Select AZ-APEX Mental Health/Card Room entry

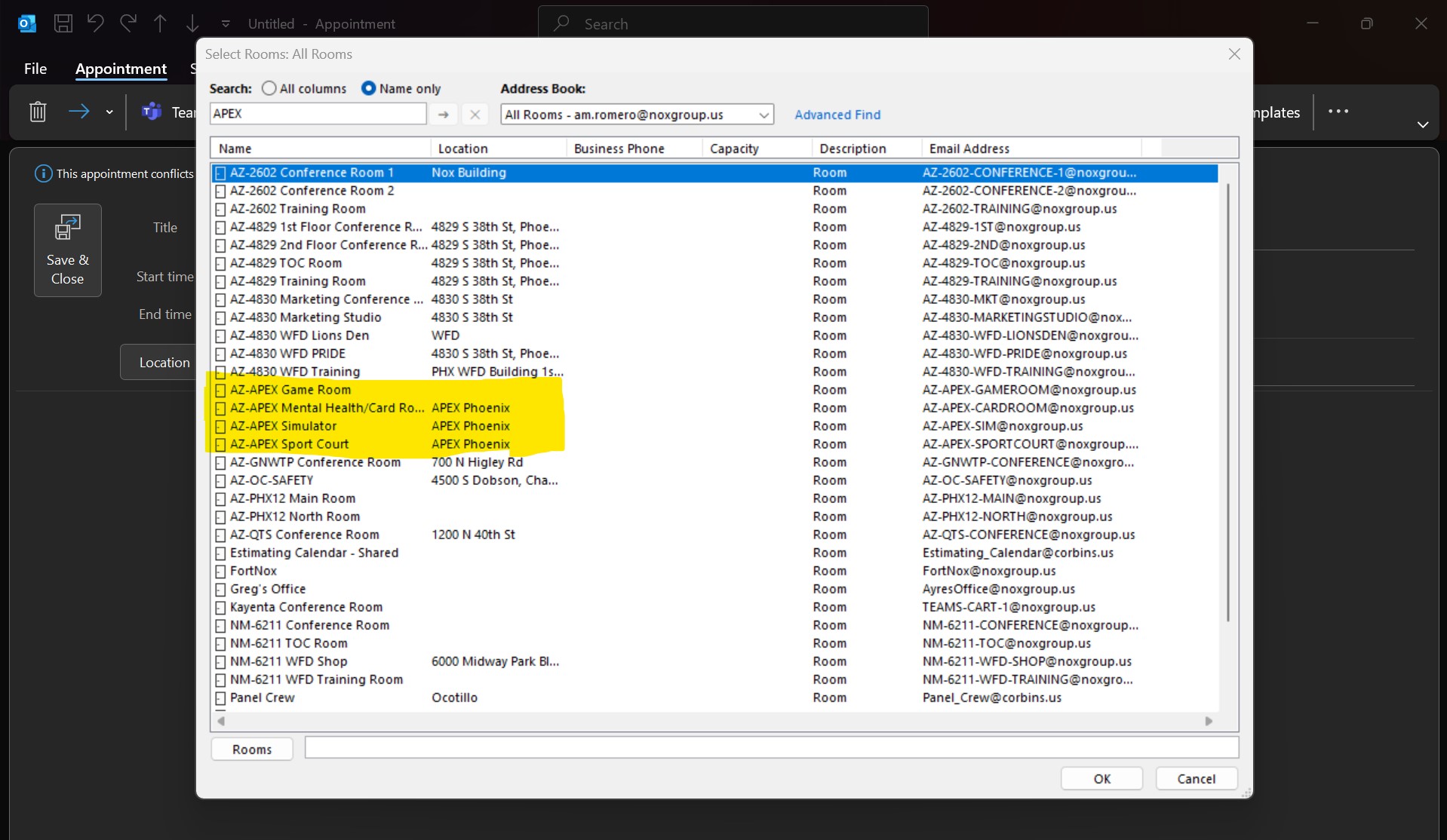(x=714, y=408)
